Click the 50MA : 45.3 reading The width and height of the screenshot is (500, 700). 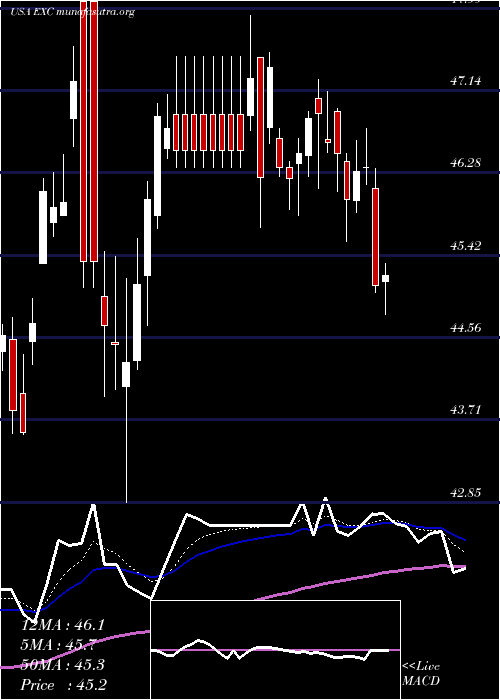point(62,665)
